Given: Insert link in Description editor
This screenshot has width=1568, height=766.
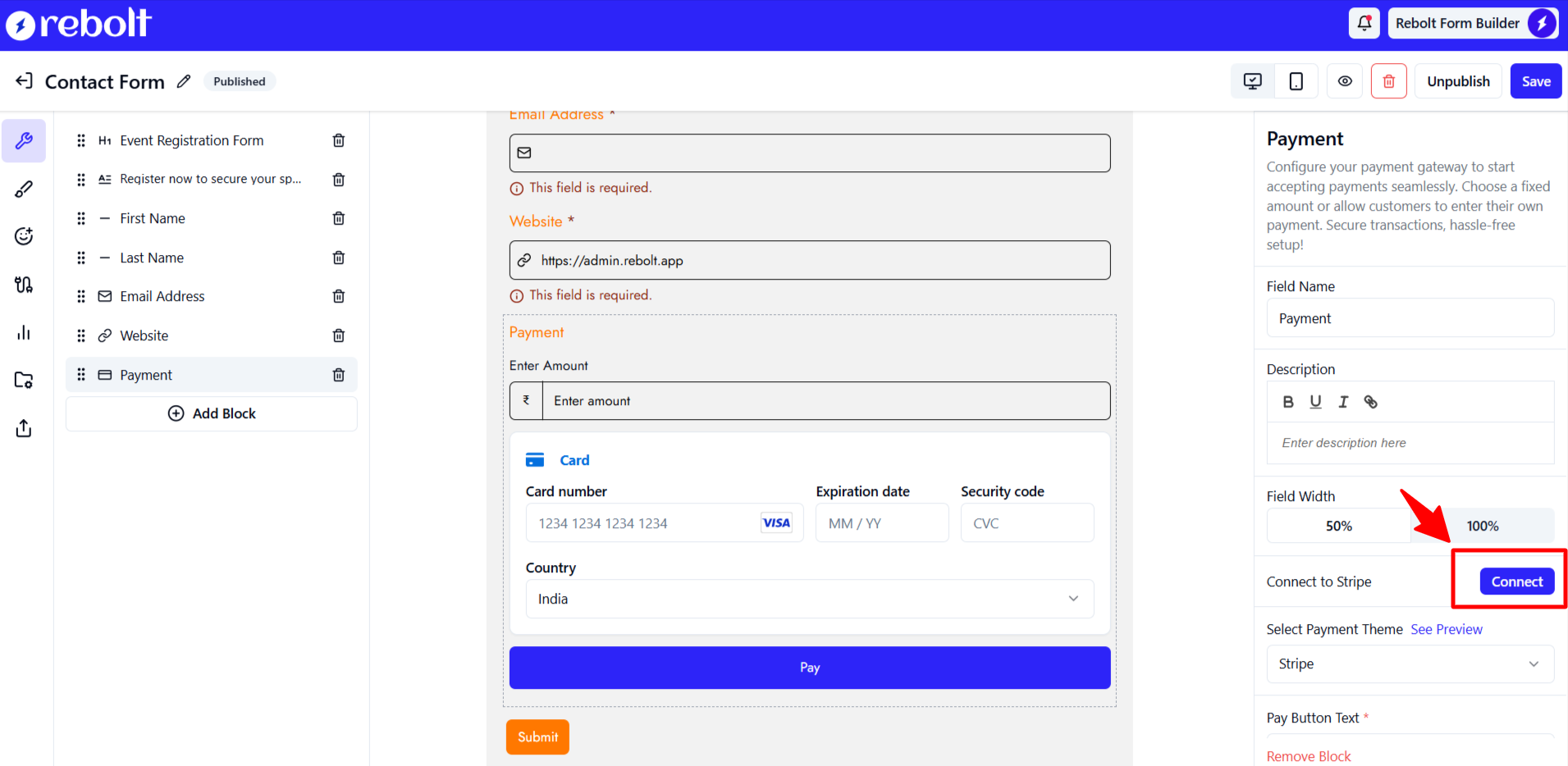Looking at the screenshot, I should point(1370,402).
